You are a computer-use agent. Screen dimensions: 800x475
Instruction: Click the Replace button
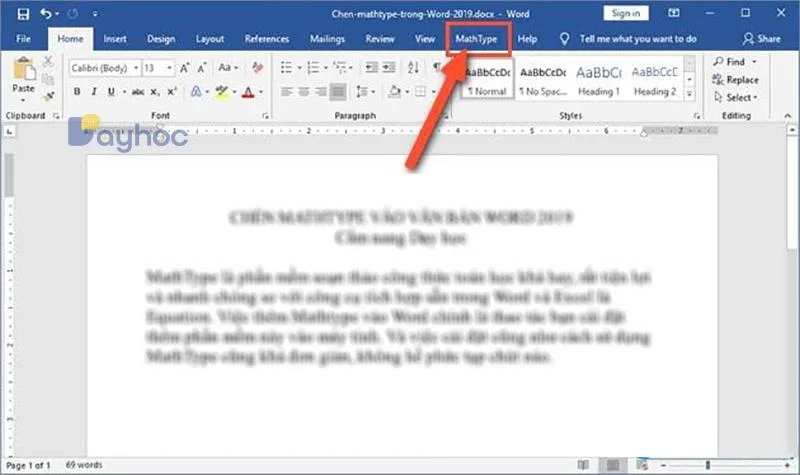pos(735,80)
